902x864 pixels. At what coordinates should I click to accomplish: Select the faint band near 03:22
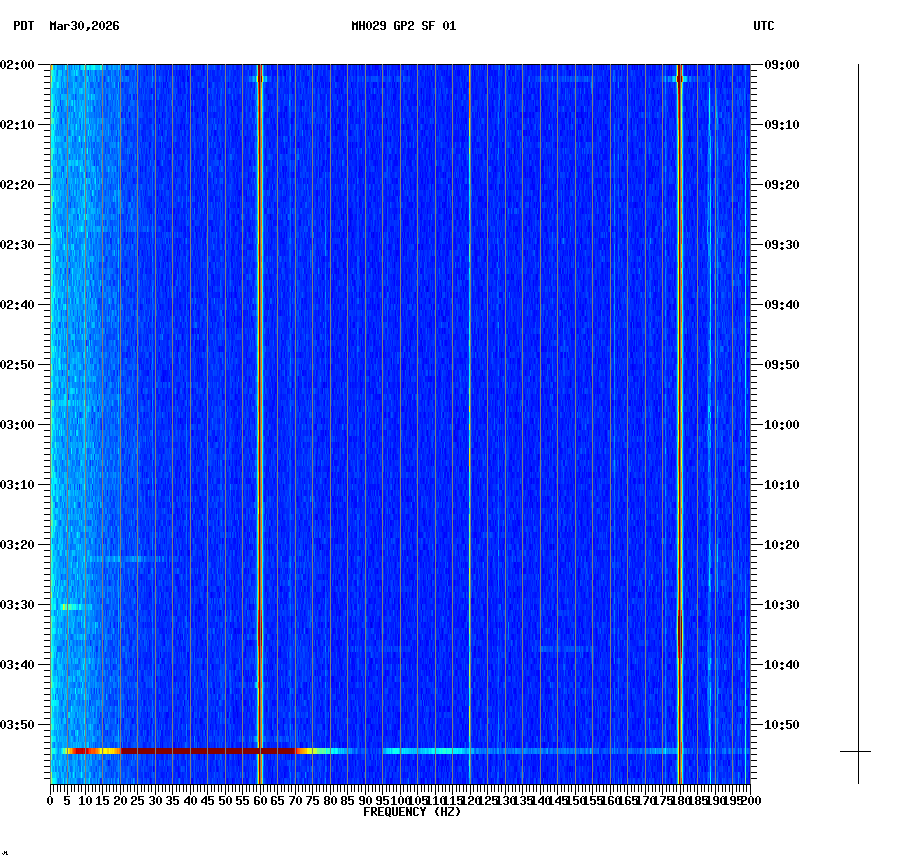tap(120, 559)
